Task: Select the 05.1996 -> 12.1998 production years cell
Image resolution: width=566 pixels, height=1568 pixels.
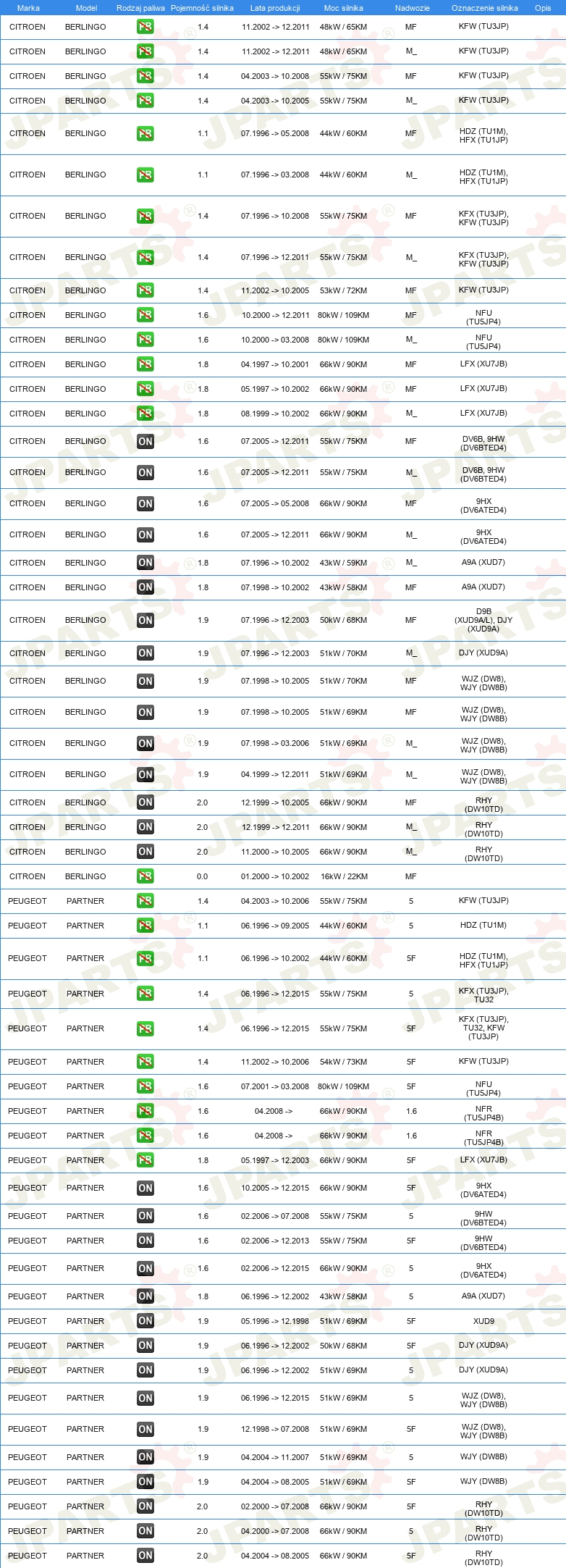Action: pos(275,1321)
